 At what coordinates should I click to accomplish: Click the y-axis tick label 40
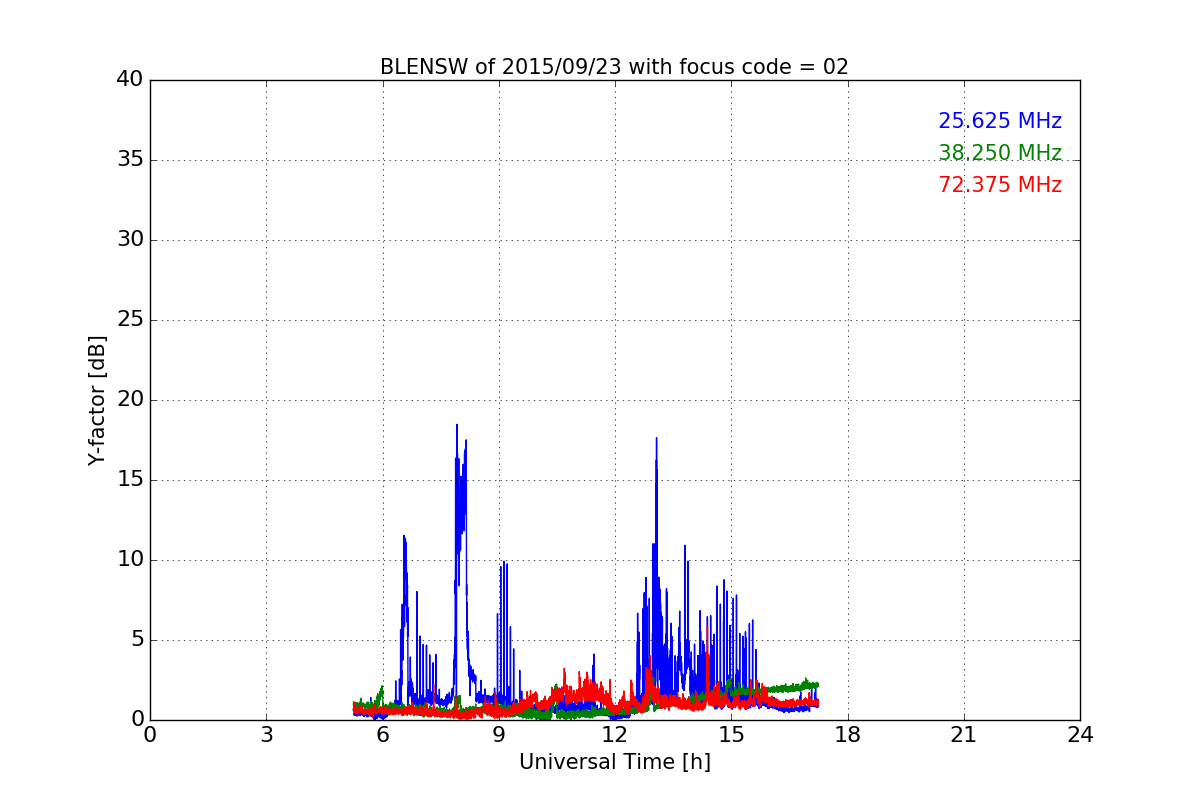point(129,80)
